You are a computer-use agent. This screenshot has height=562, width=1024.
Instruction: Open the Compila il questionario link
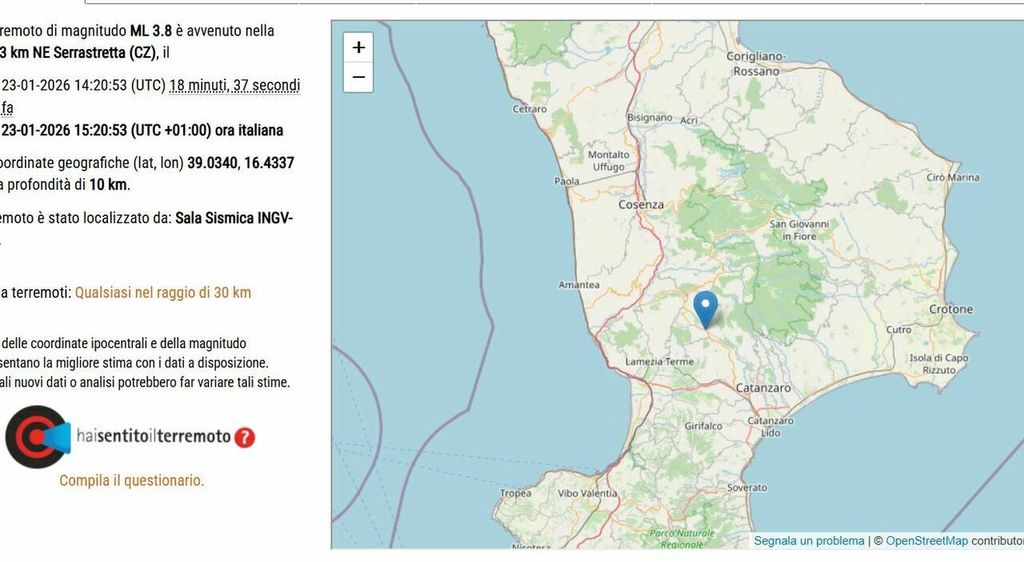pos(131,480)
